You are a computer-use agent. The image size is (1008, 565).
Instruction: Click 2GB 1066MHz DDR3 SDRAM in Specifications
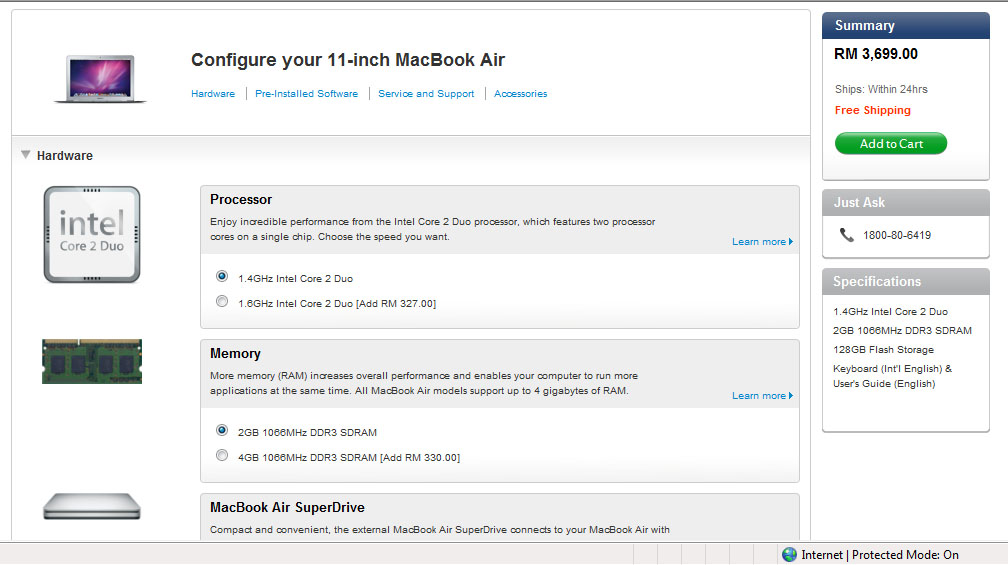(x=902, y=330)
